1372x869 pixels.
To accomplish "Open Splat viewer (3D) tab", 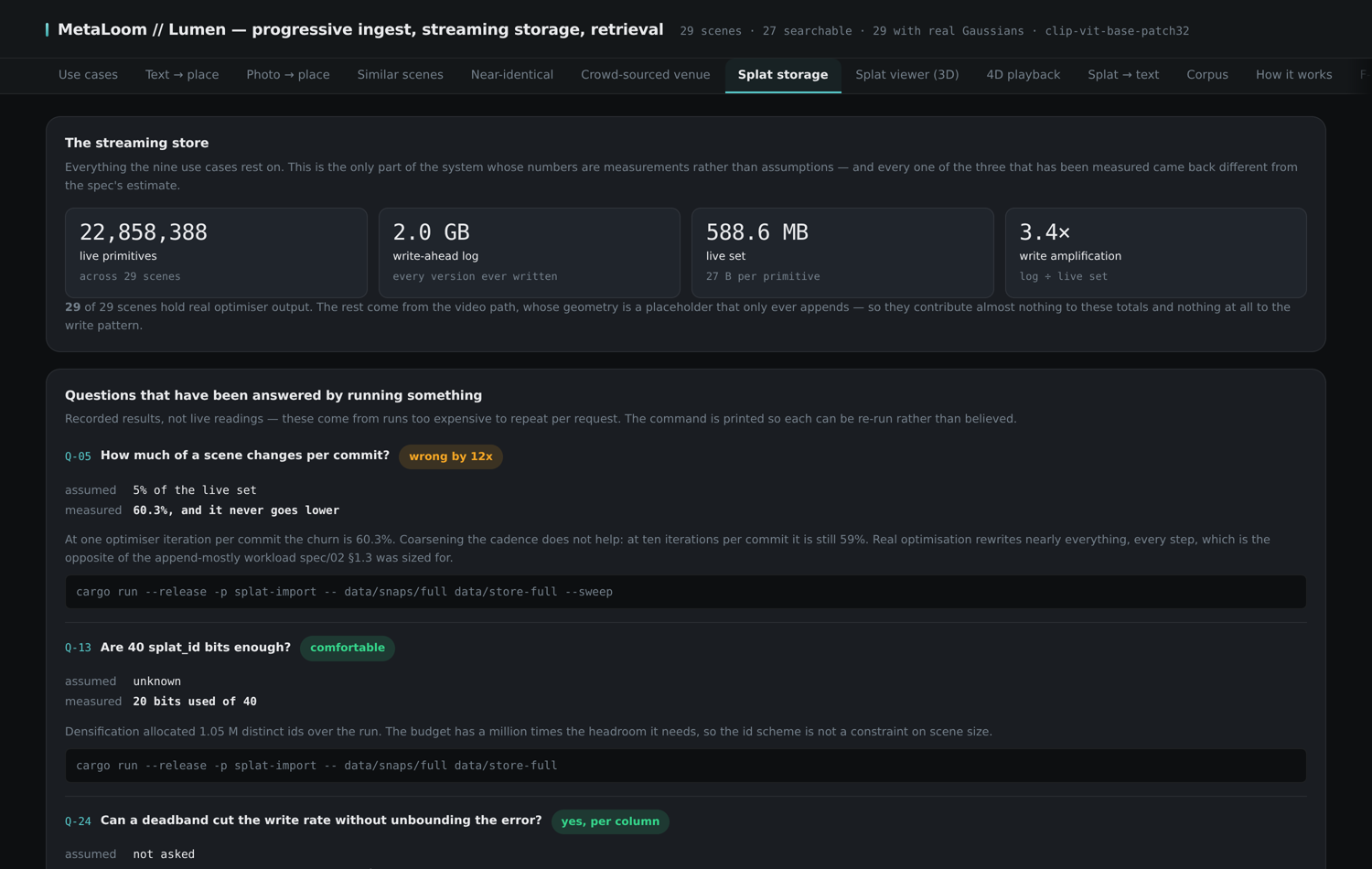I will point(907,75).
